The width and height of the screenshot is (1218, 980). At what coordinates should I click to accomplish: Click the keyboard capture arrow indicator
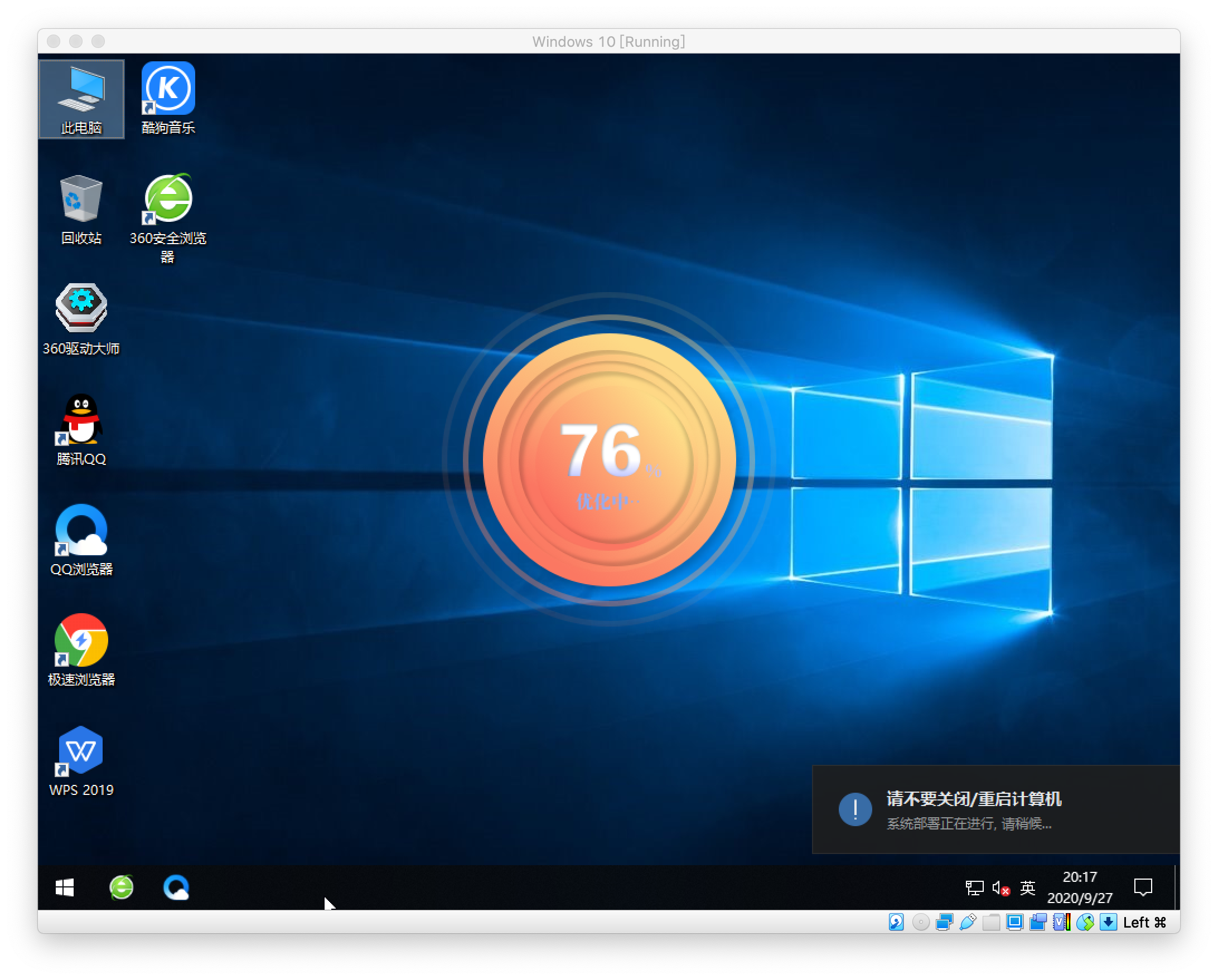point(1108,922)
